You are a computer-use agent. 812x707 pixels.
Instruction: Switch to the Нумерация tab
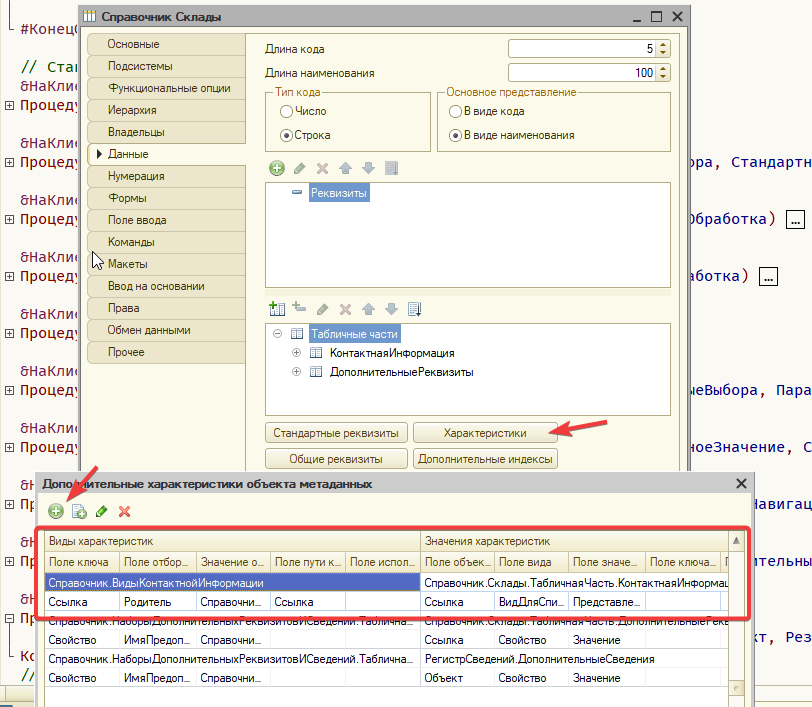(137, 176)
